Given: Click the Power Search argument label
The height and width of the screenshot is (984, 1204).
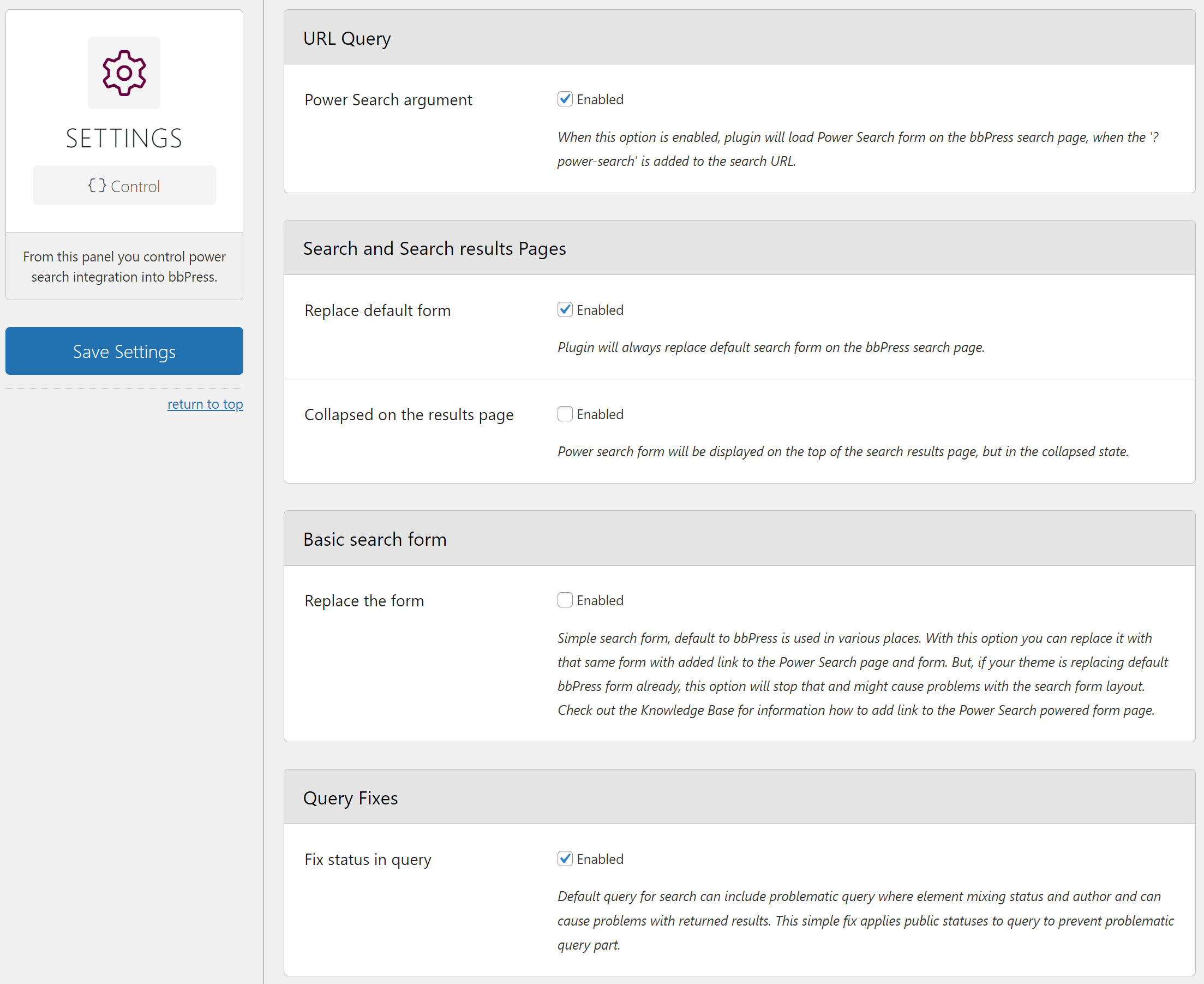Looking at the screenshot, I should (x=388, y=100).
